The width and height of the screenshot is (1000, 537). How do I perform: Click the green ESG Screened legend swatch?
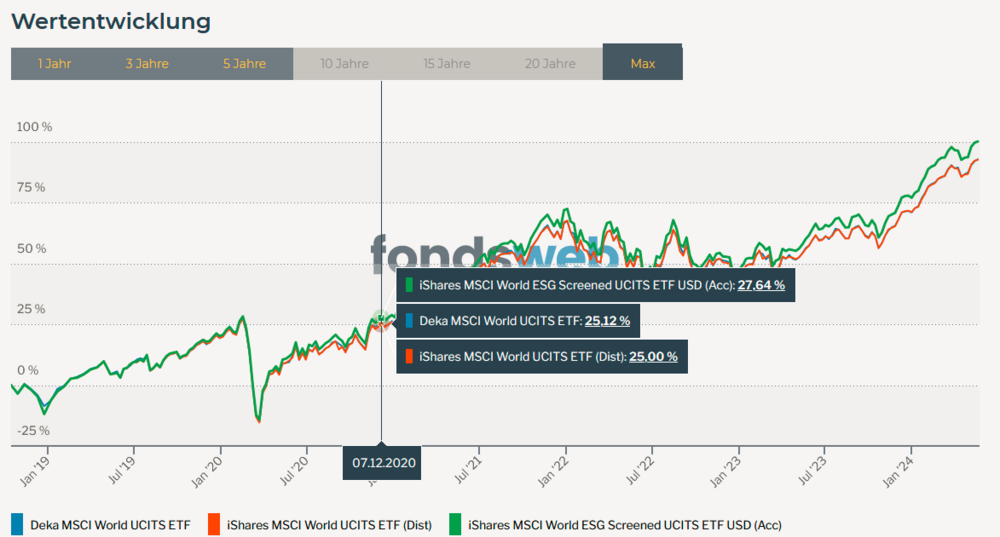[x=455, y=524]
